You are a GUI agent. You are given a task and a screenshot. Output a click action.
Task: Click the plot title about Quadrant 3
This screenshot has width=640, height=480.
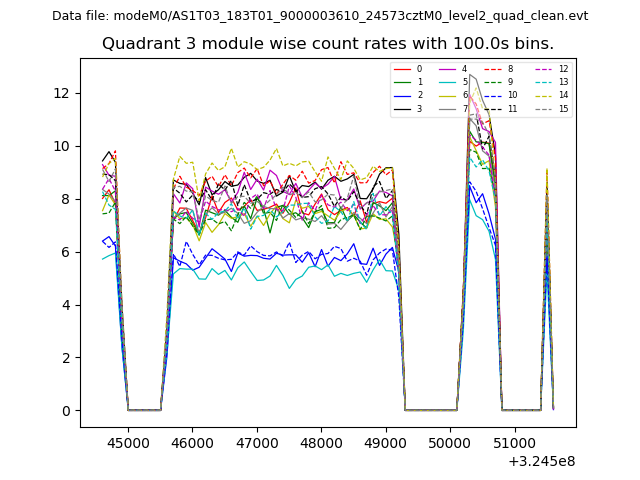point(328,44)
